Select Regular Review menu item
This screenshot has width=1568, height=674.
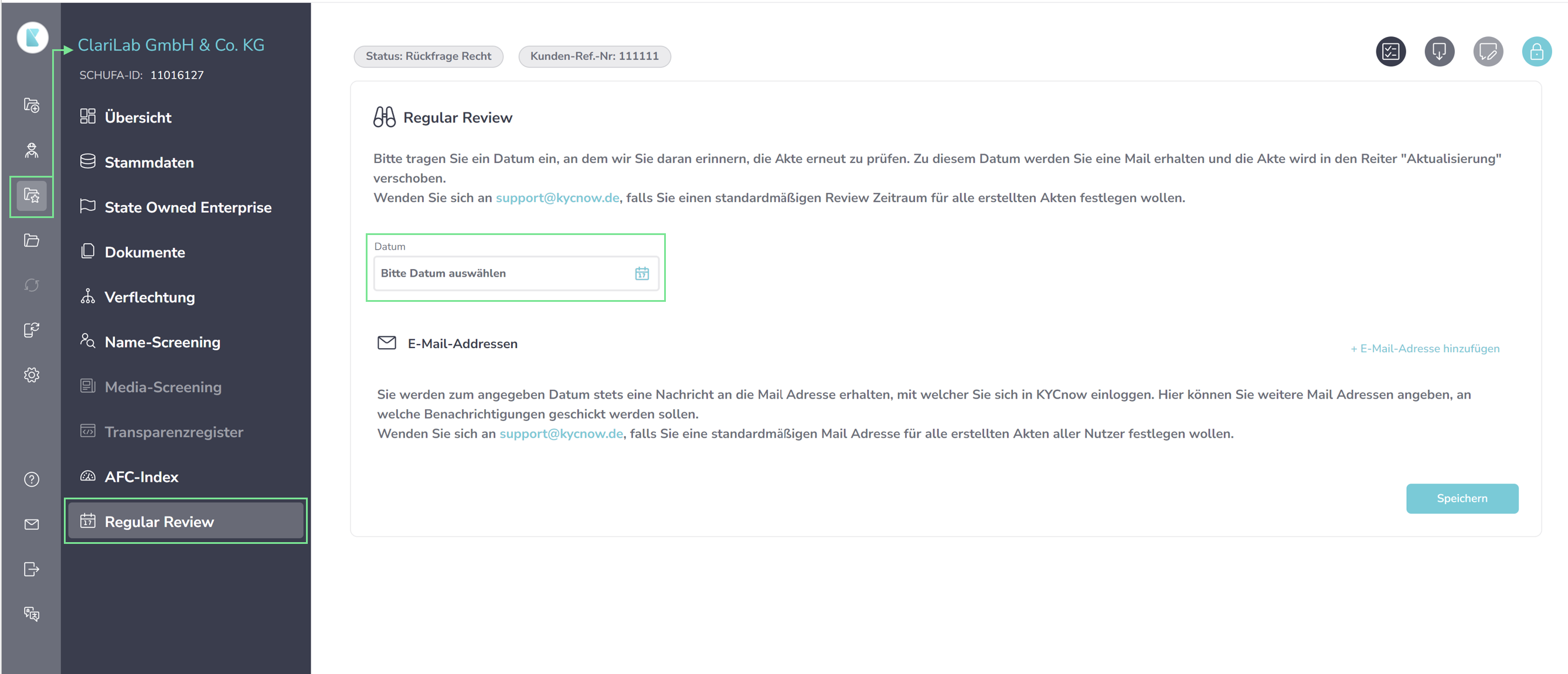coord(186,521)
